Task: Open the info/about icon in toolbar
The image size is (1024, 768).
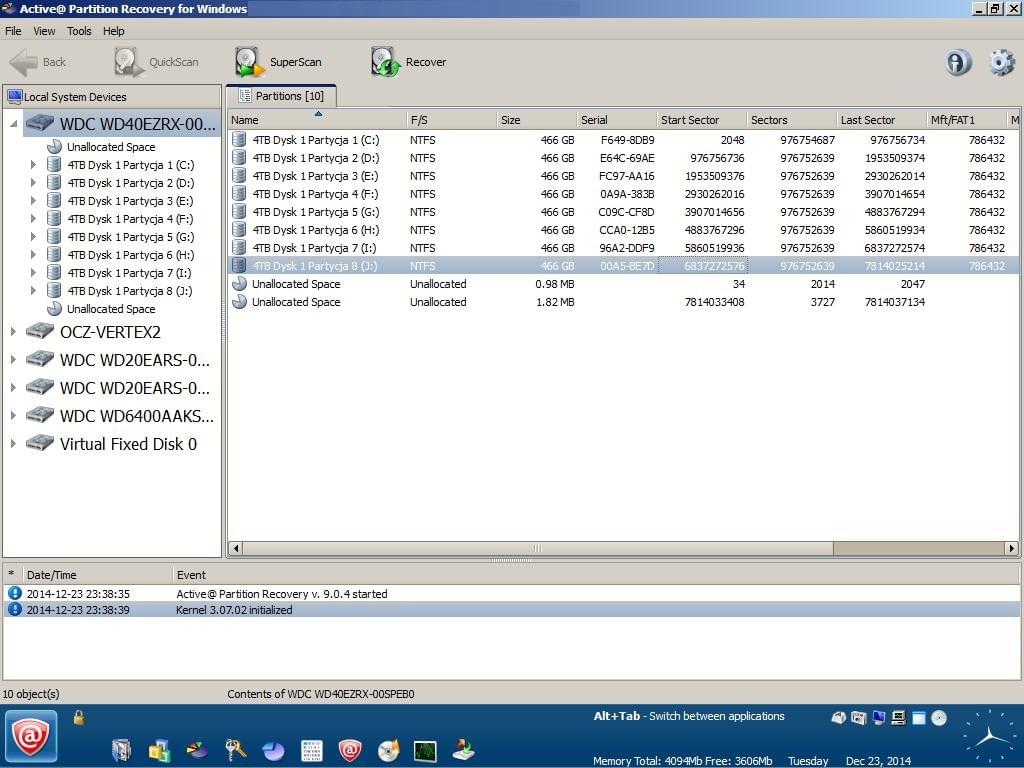Action: [x=958, y=63]
